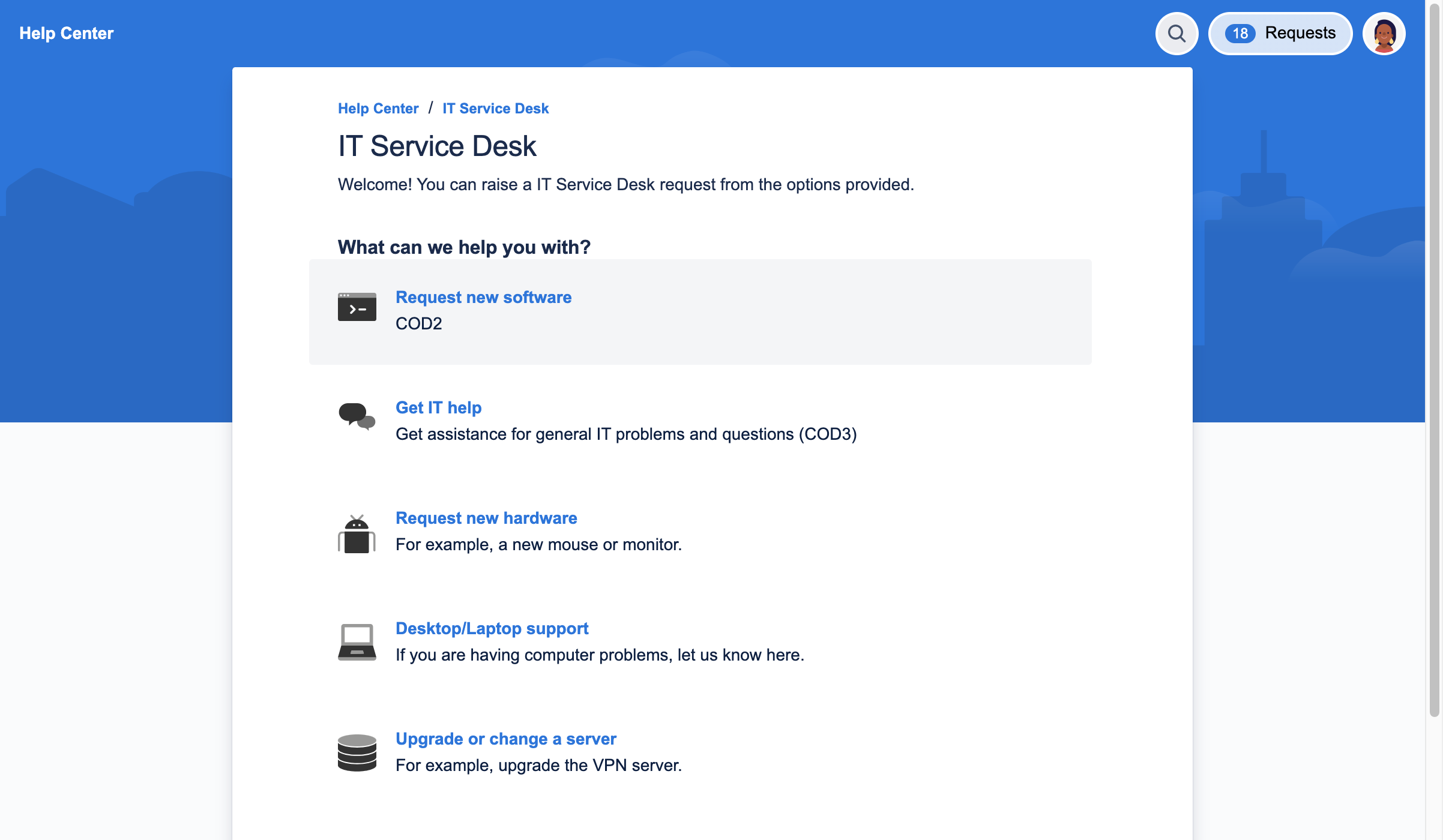The height and width of the screenshot is (840, 1443).
Task: Click the user profile avatar icon
Action: 1384,33
